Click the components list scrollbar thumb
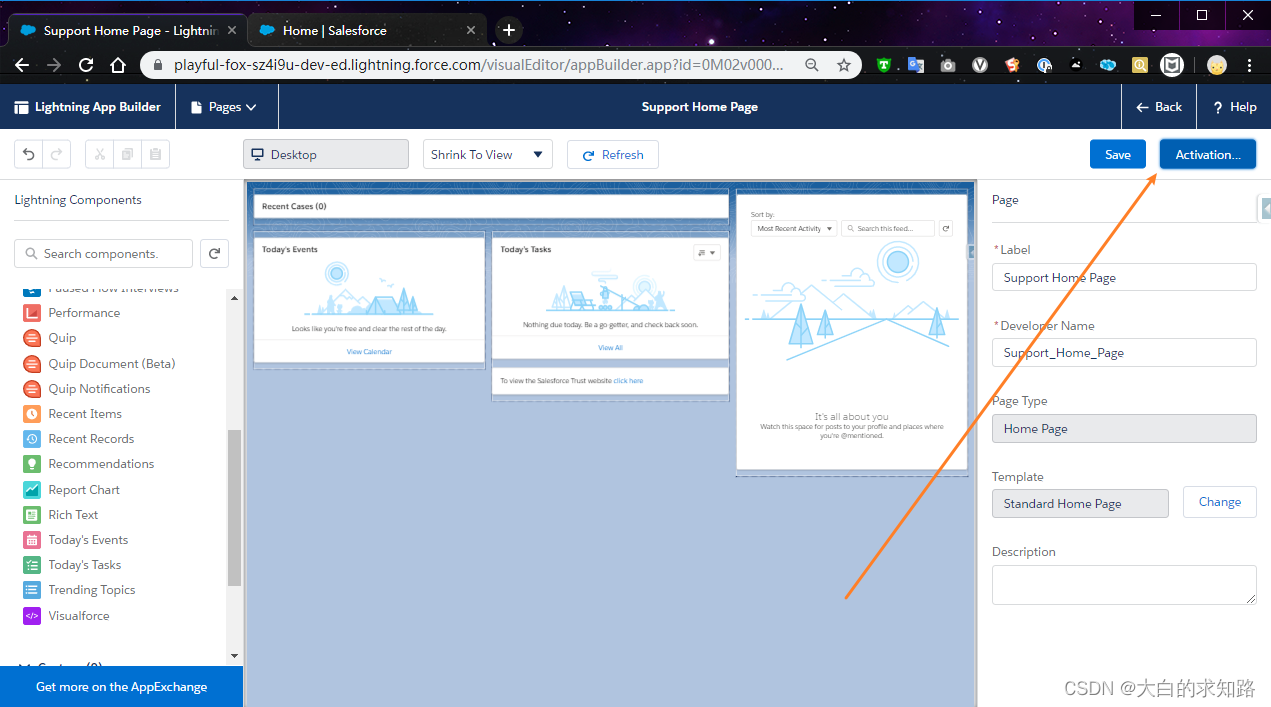Viewport: 1271px width, 707px height. point(234,507)
